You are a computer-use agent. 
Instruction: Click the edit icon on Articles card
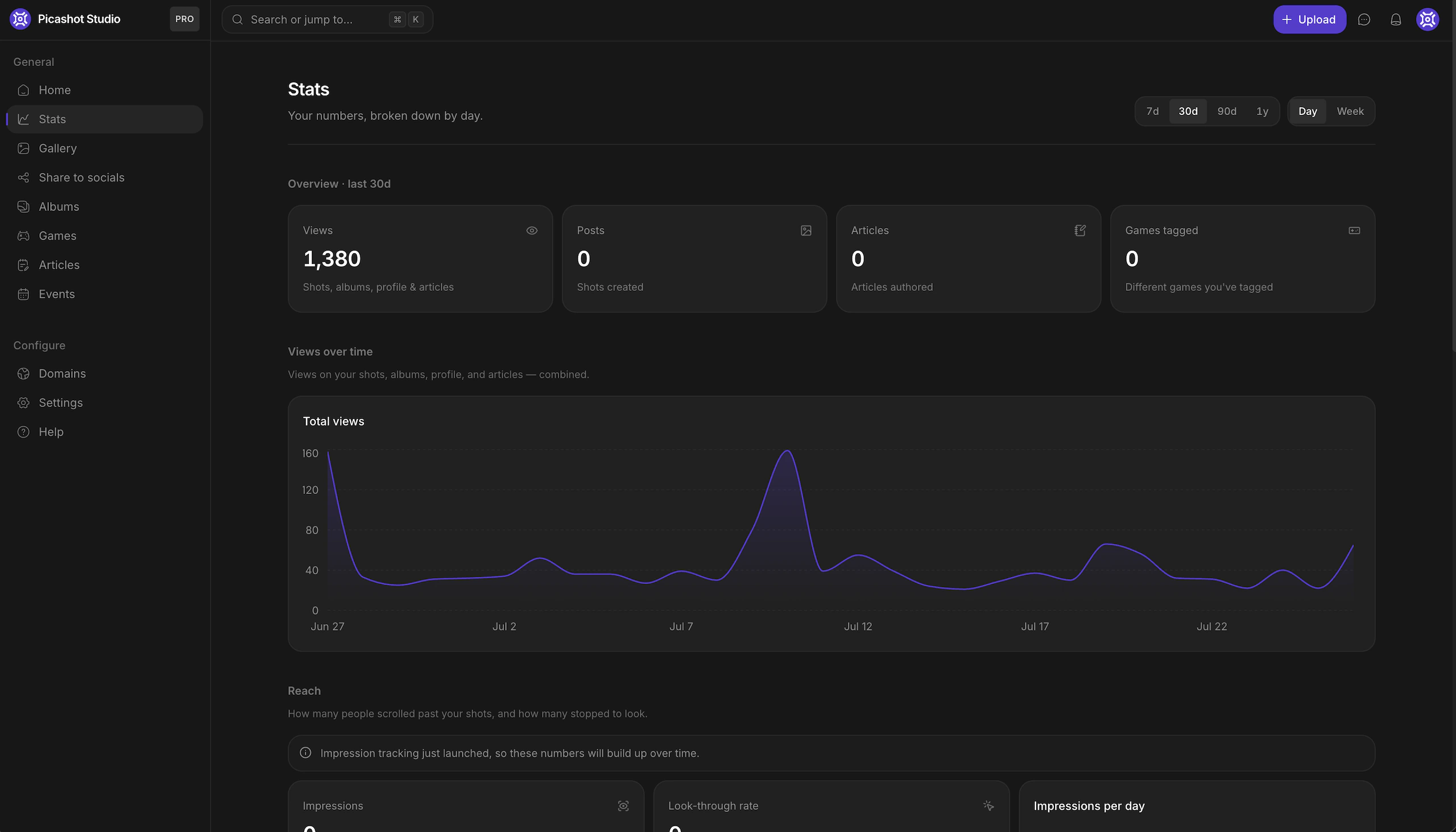point(1079,231)
